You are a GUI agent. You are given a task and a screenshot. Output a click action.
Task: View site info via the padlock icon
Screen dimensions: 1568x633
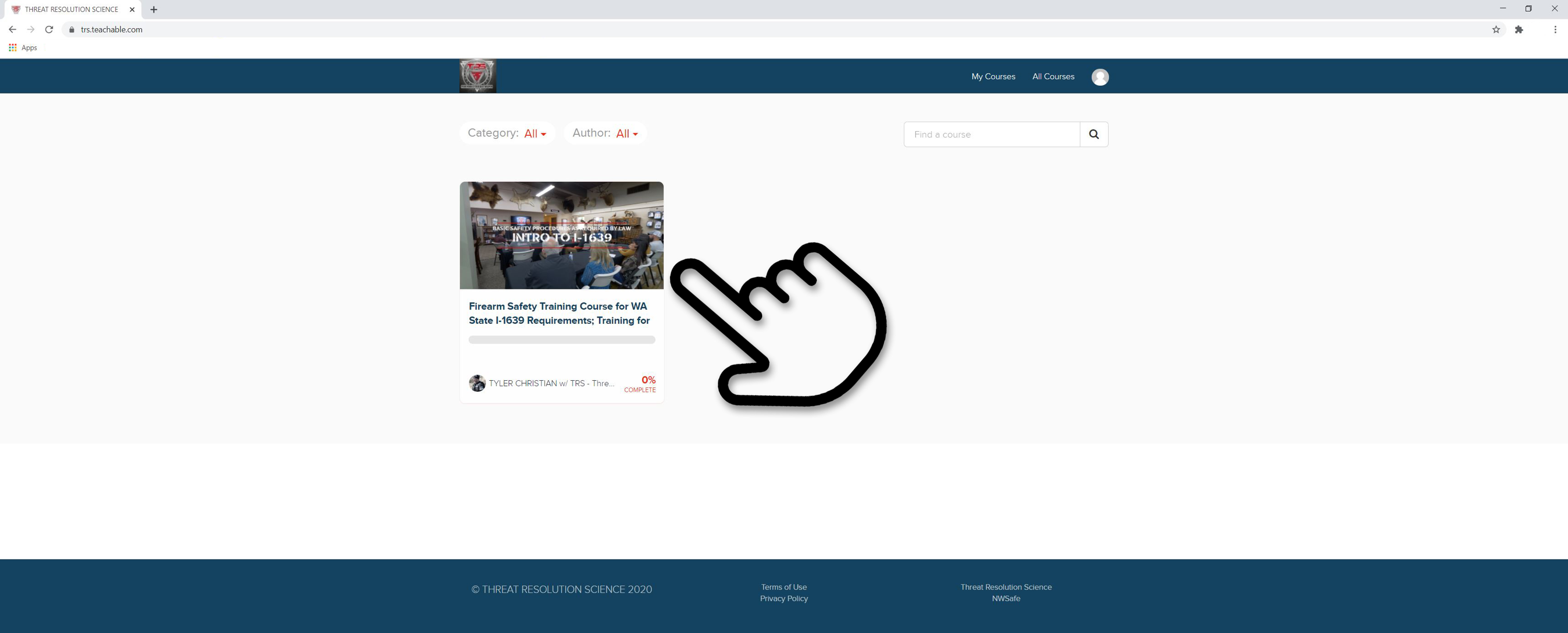[x=71, y=29]
